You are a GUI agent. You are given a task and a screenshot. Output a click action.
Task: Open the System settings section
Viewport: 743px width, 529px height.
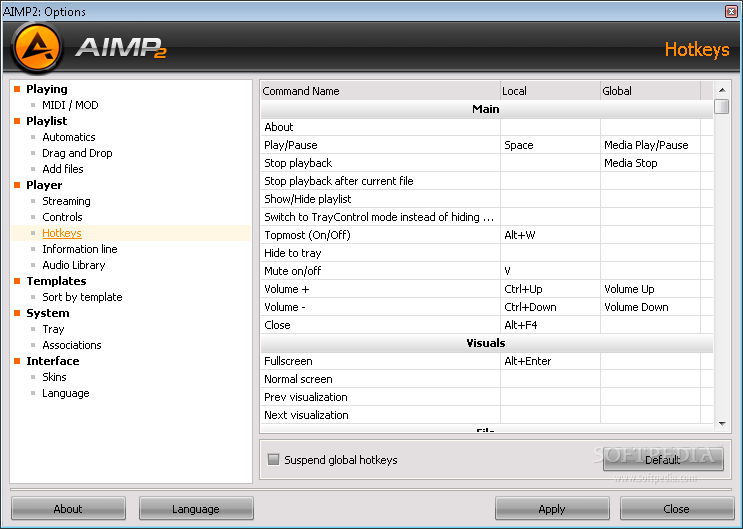click(x=47, y=313)
